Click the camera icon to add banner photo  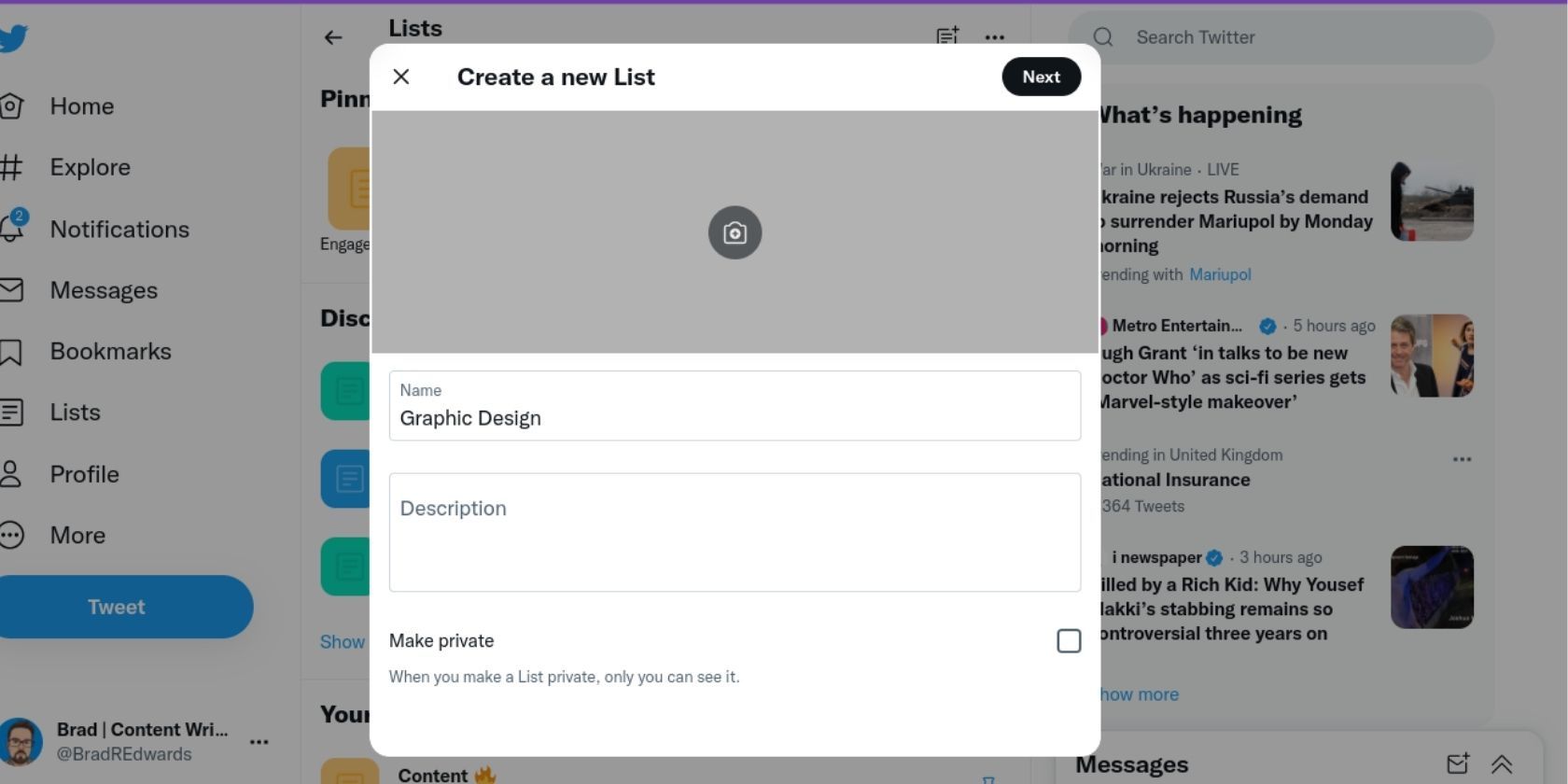point(735,232)
